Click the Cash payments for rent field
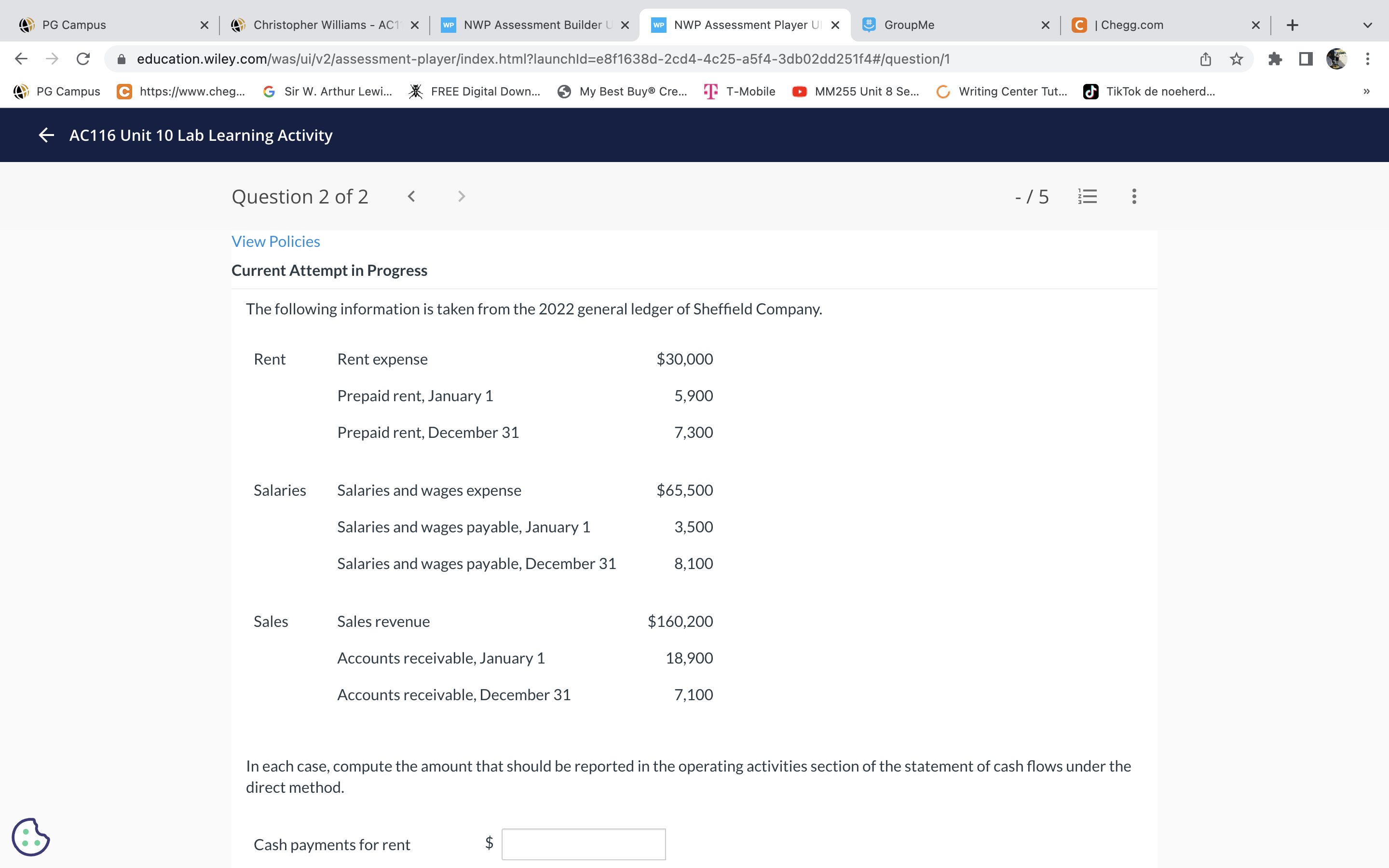This screenshot has height=868, width=1389. point(583,844)
